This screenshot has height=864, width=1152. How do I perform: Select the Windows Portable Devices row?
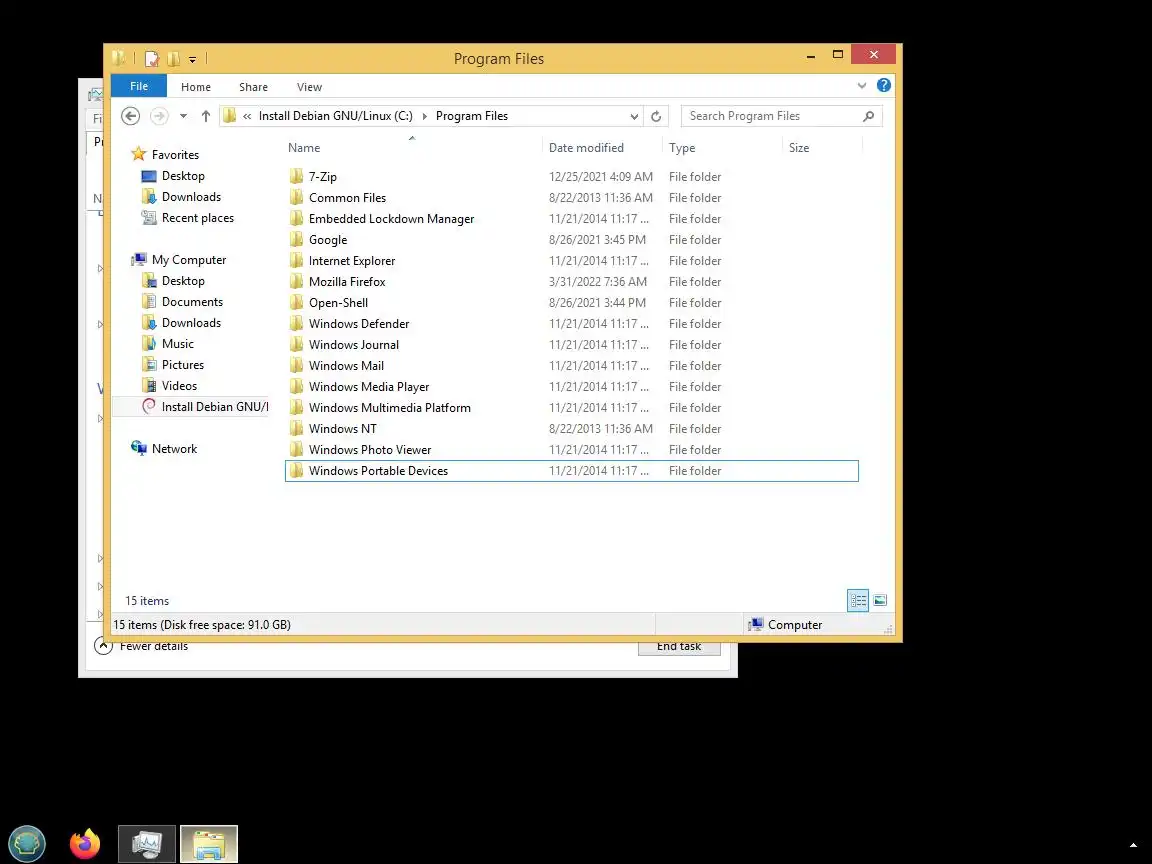[x=572, y=471]
